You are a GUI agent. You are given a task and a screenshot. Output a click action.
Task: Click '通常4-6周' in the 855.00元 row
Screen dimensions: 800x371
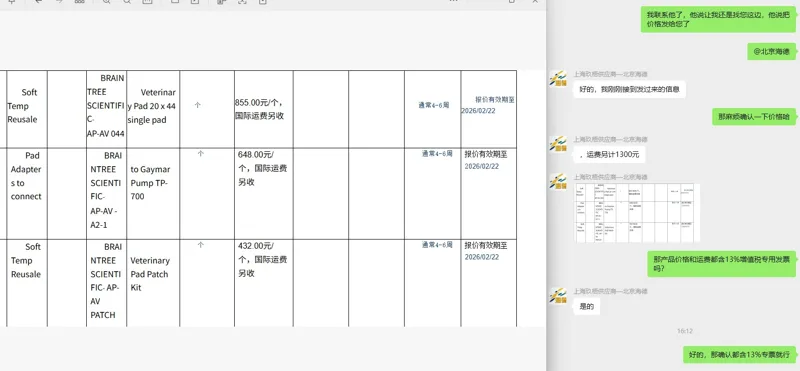pyautogui.click(x=434, y=105)
